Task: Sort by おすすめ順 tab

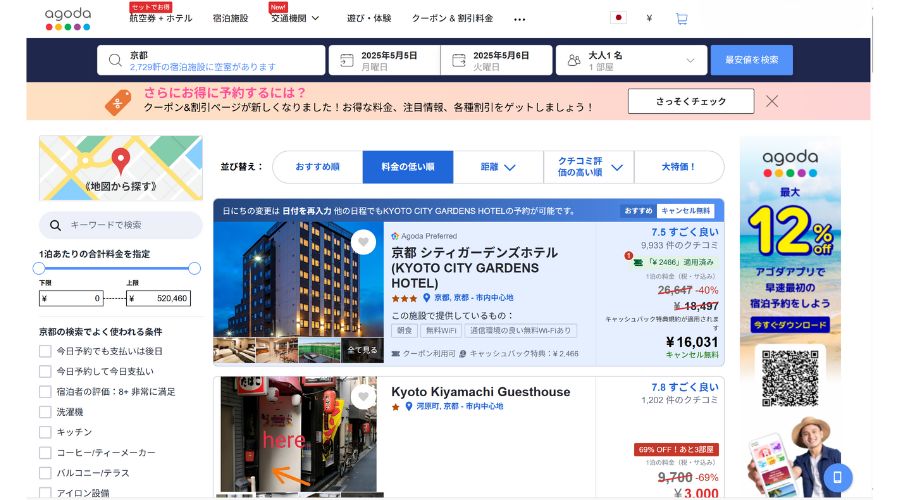Action: click(317, 167)
